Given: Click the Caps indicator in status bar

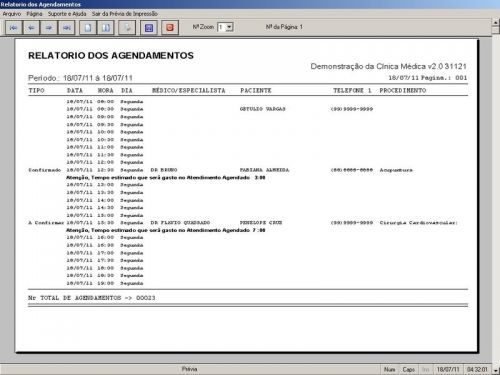Looking at the screenshot, I should 408,369.
